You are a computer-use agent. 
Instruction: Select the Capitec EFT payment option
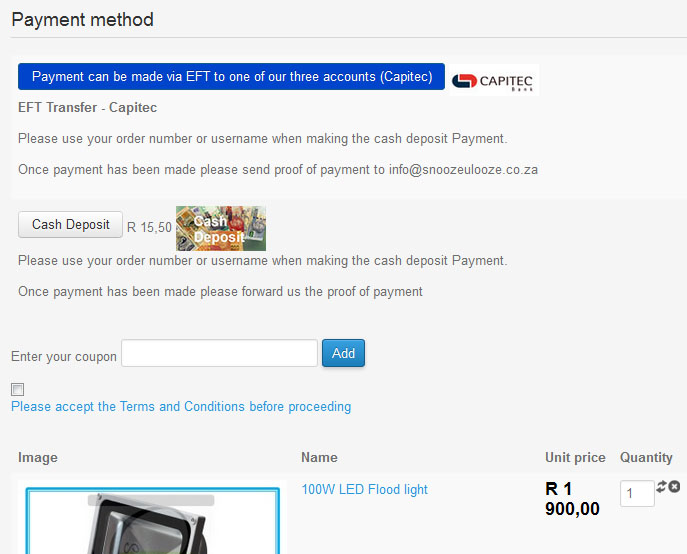pos(231,77)
